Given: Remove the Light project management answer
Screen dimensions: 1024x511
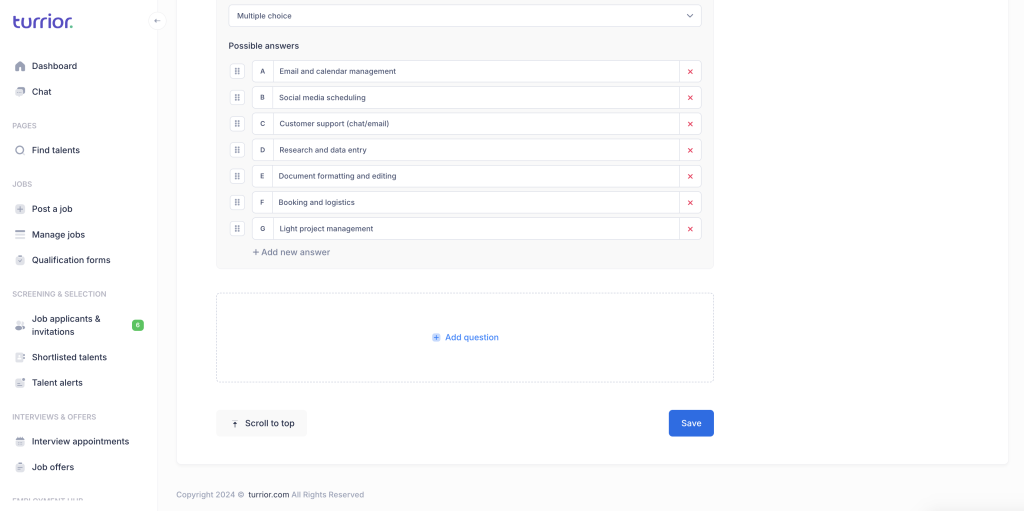Looking at the screenshot, I should (x=690, y=229).
